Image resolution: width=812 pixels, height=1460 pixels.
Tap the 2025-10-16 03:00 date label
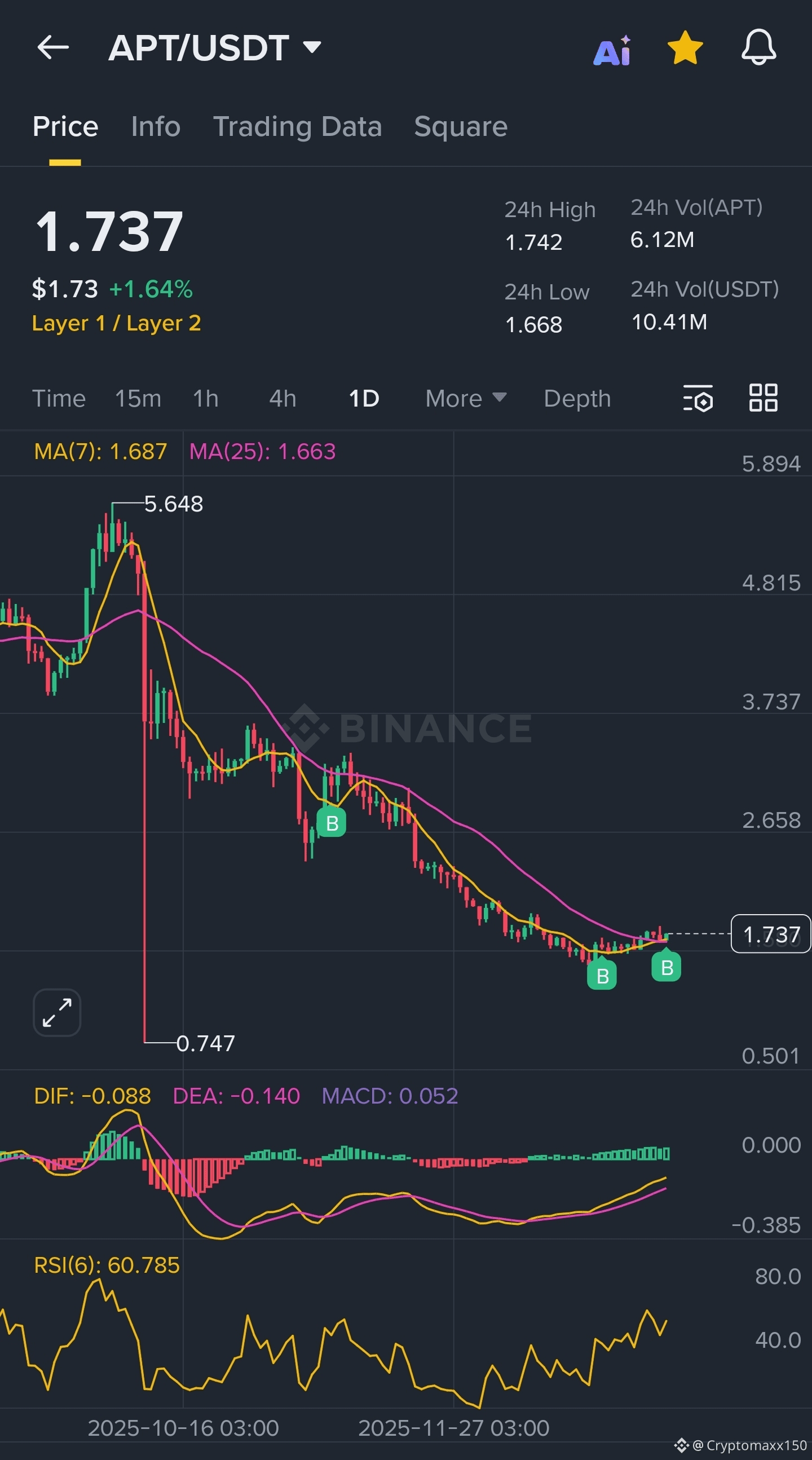point(183,1428)
